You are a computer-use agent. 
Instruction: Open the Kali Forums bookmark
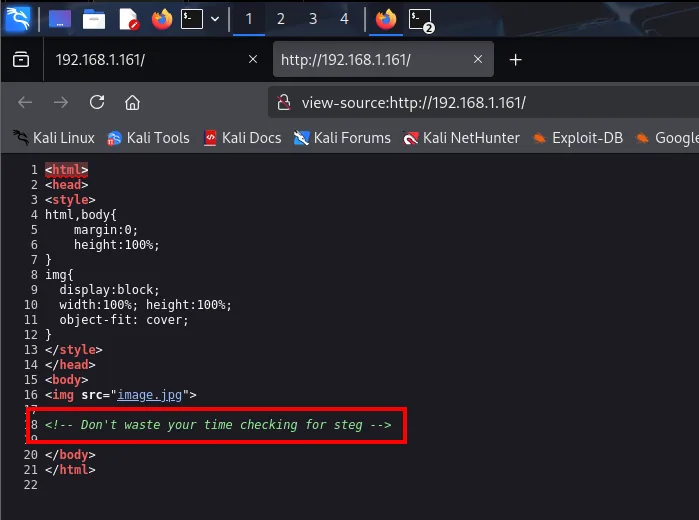point(342,138)
